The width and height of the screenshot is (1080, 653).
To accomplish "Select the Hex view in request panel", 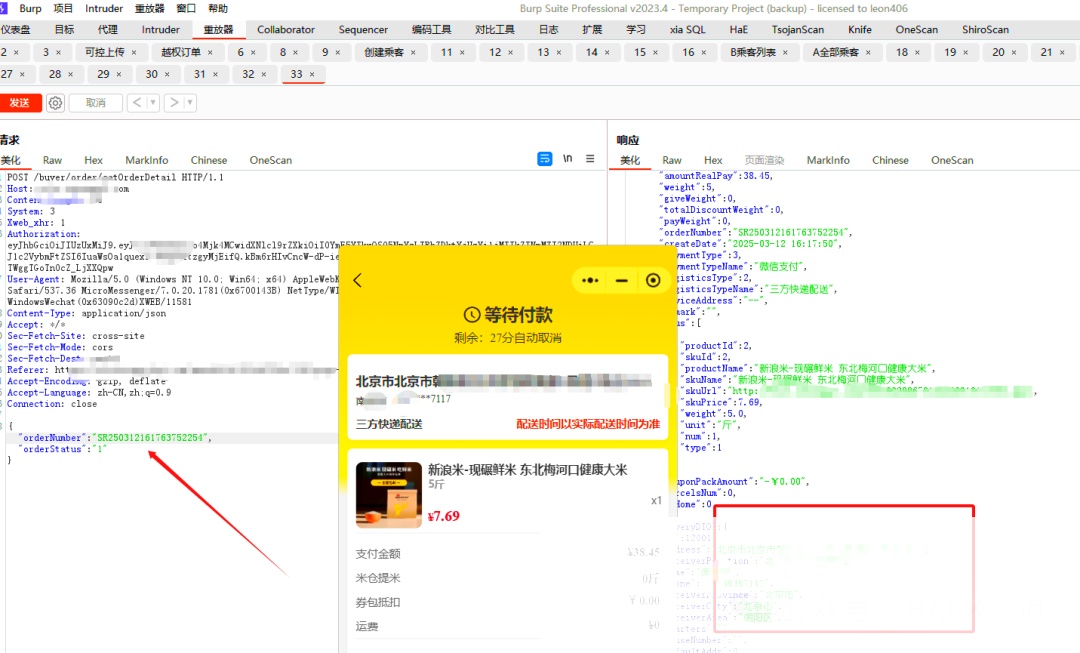I will pos(94,160).
